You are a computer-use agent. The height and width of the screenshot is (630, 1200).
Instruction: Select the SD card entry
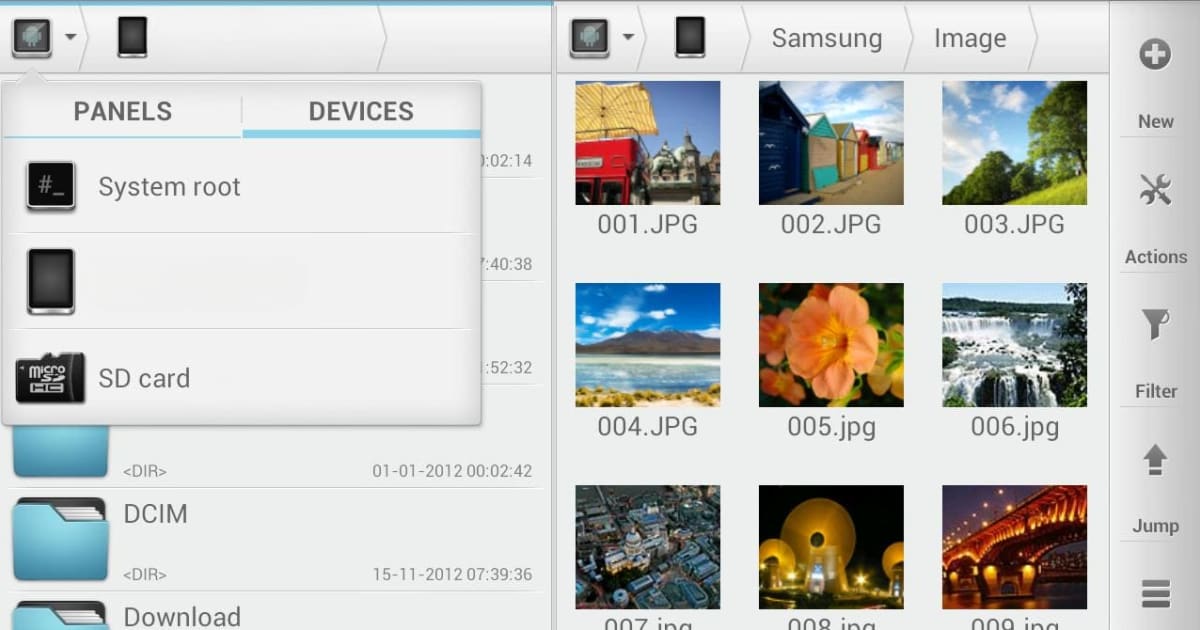(143, 378)
